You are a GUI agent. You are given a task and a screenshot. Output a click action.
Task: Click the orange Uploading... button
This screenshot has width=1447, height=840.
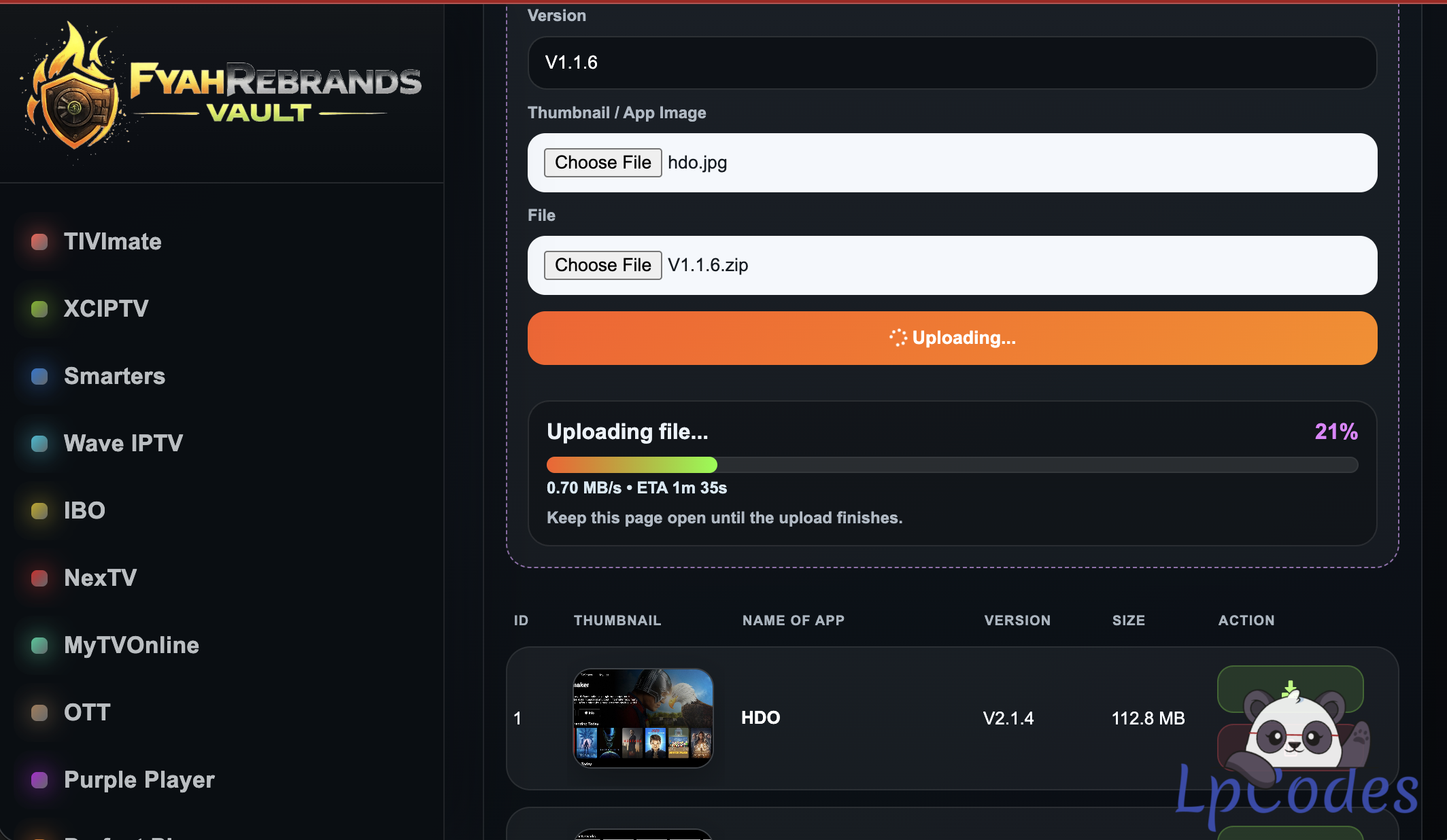[952, 338]
